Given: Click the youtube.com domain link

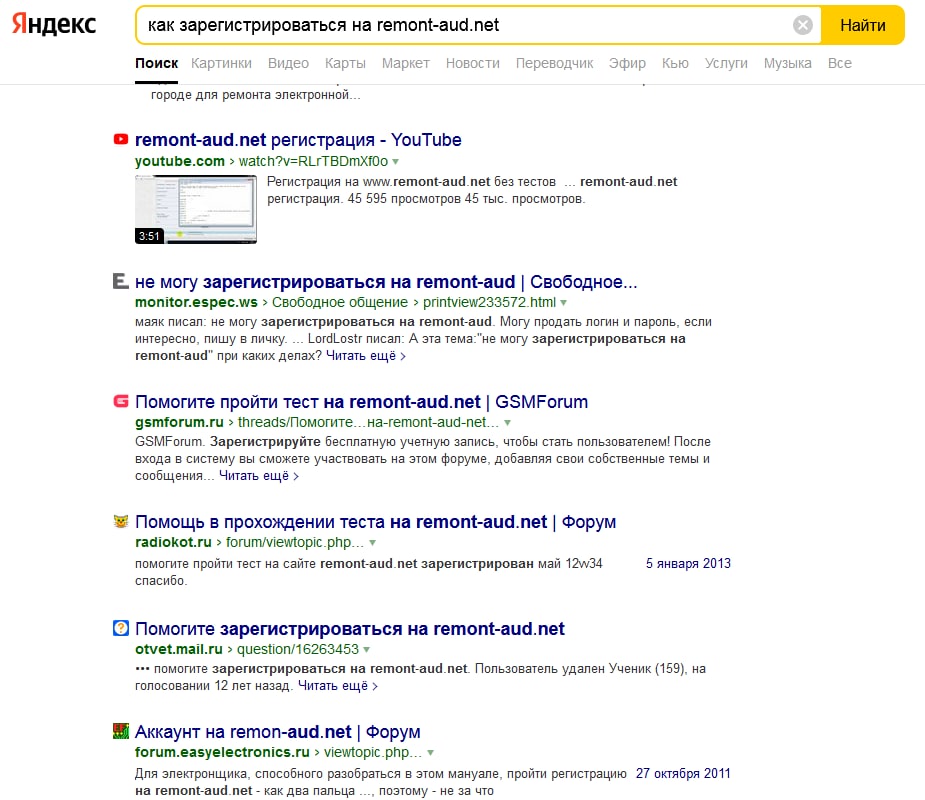Looking at the screenshot, I should point(180,161).
